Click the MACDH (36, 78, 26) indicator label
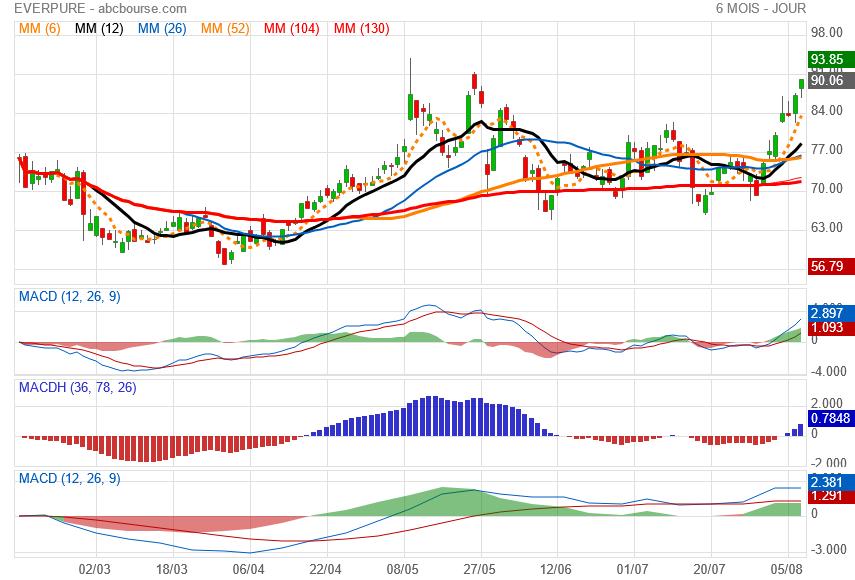The image size is (855, 580). pos(77,388)
